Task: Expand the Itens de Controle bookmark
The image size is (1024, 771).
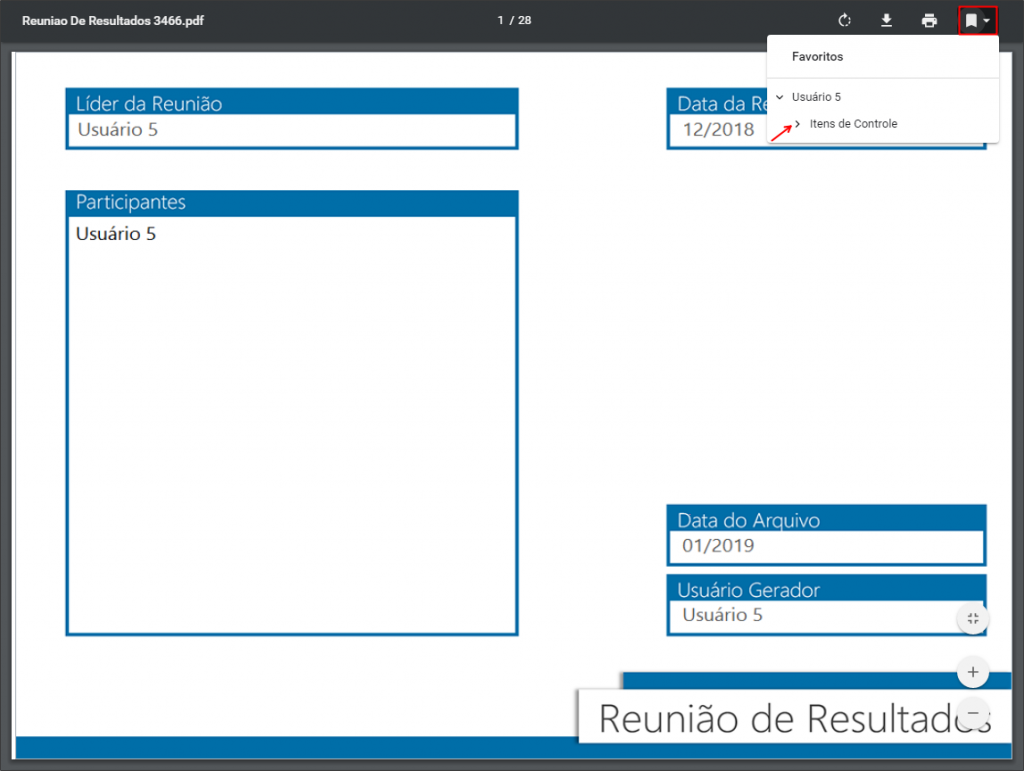Action: (797, 123)
